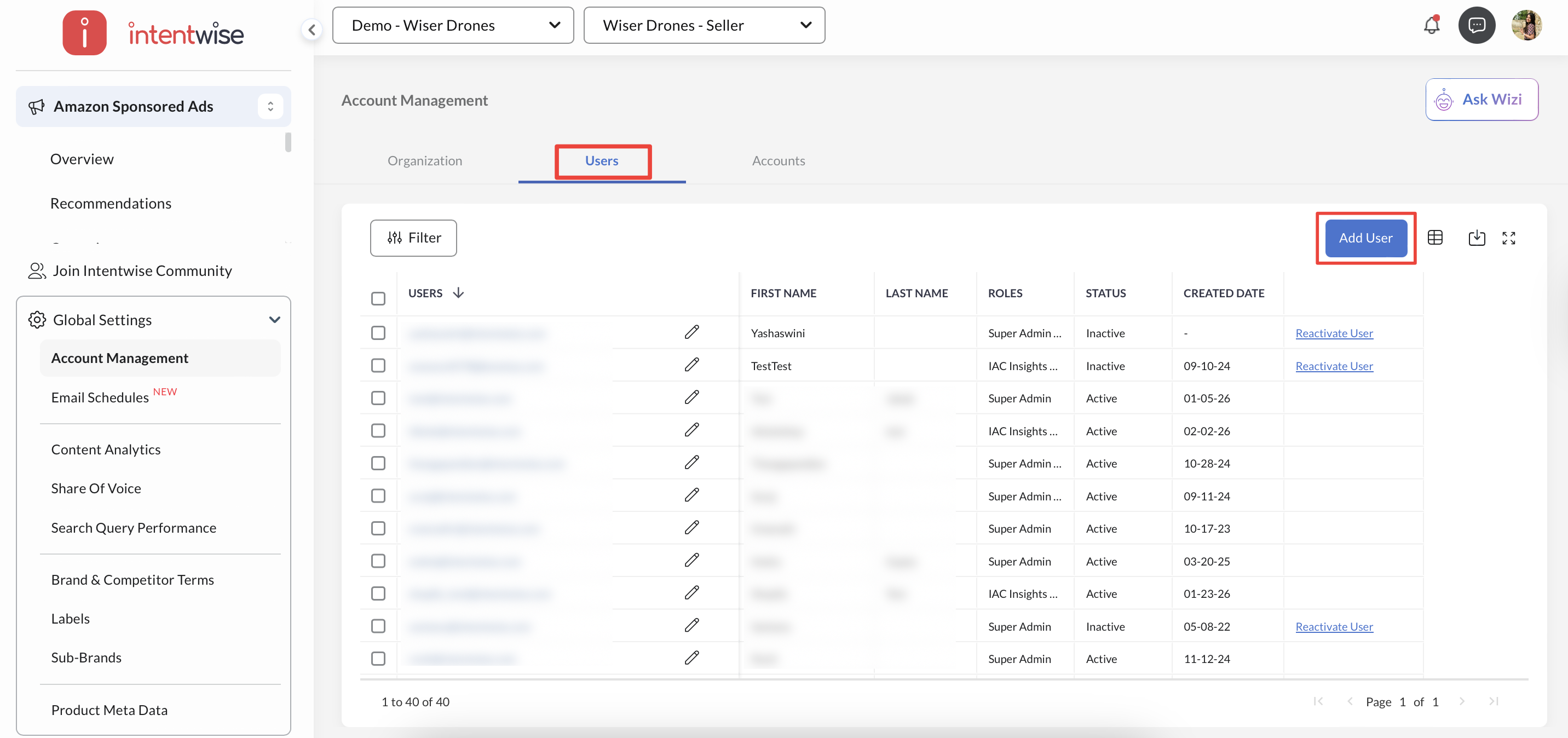Click the Add User button
Screen dimensions: 1568x738
tap(1365, 238)
